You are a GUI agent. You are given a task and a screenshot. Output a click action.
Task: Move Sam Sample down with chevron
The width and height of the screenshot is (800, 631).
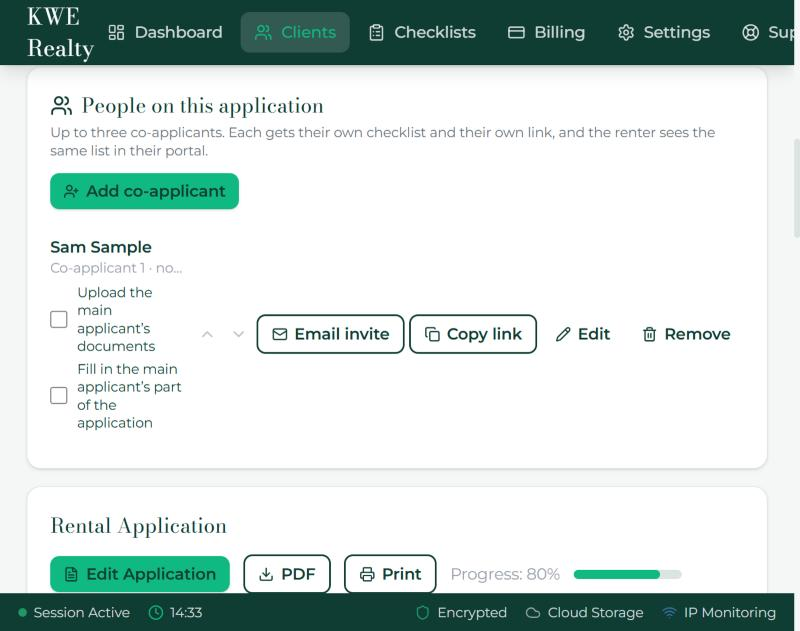coord(238,335)
